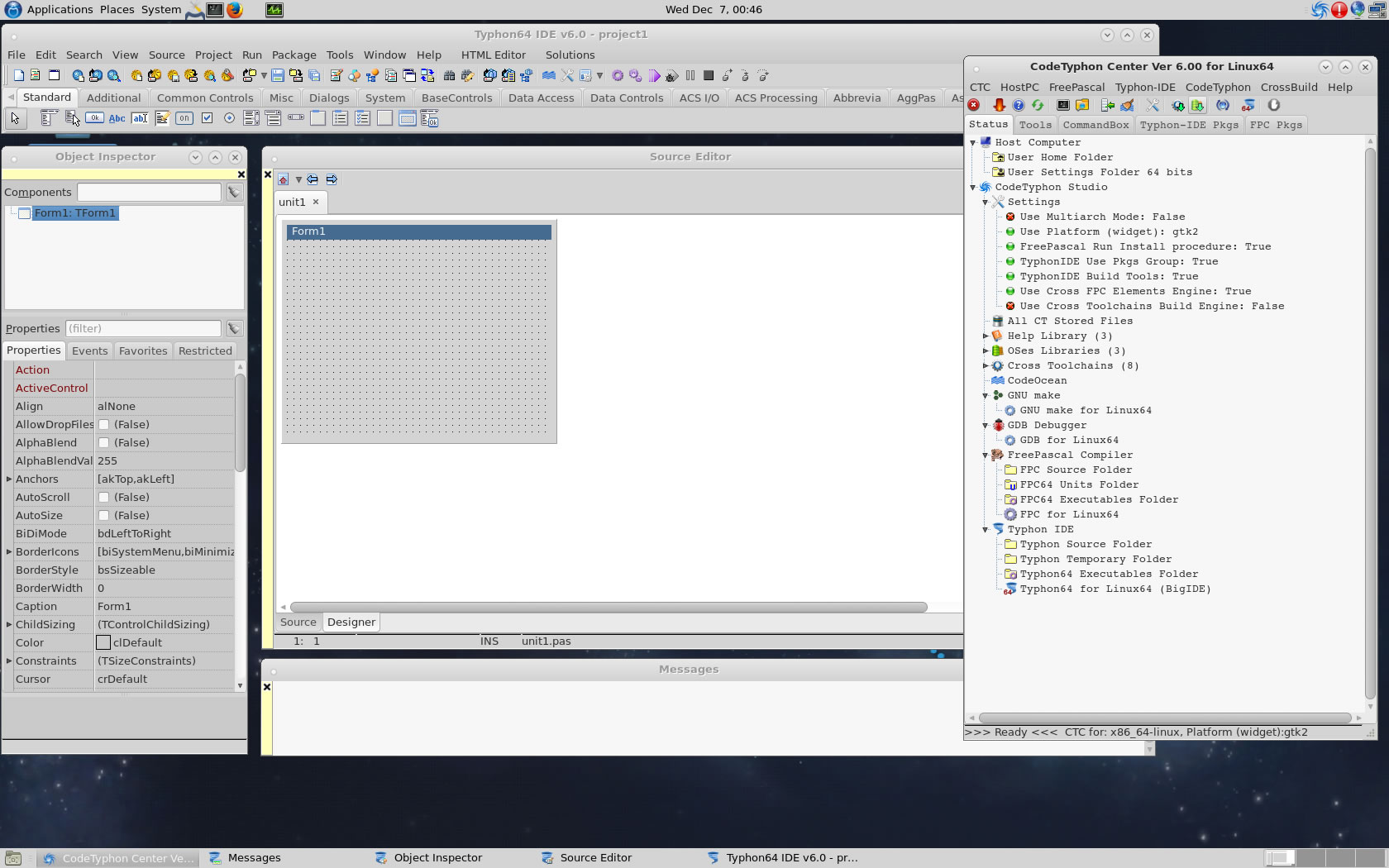Expand the ChildSizing property

point(9,624)
